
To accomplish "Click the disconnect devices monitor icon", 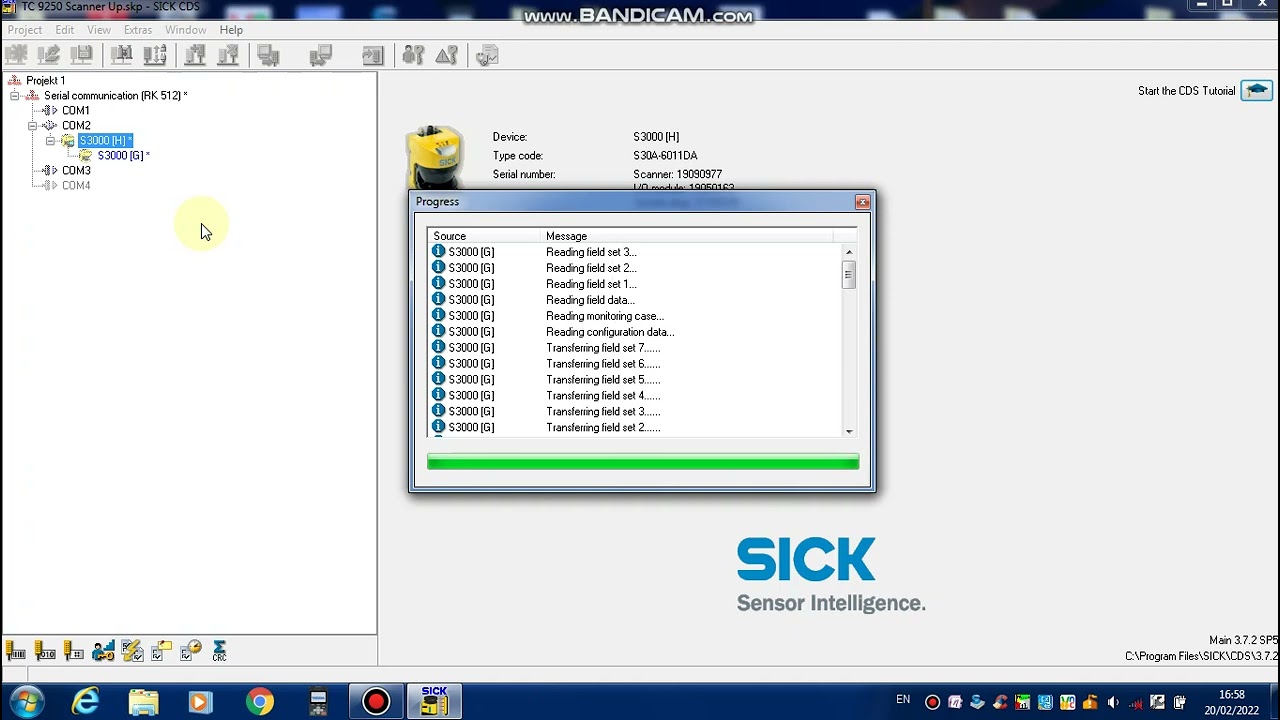I will click(320, 56).
